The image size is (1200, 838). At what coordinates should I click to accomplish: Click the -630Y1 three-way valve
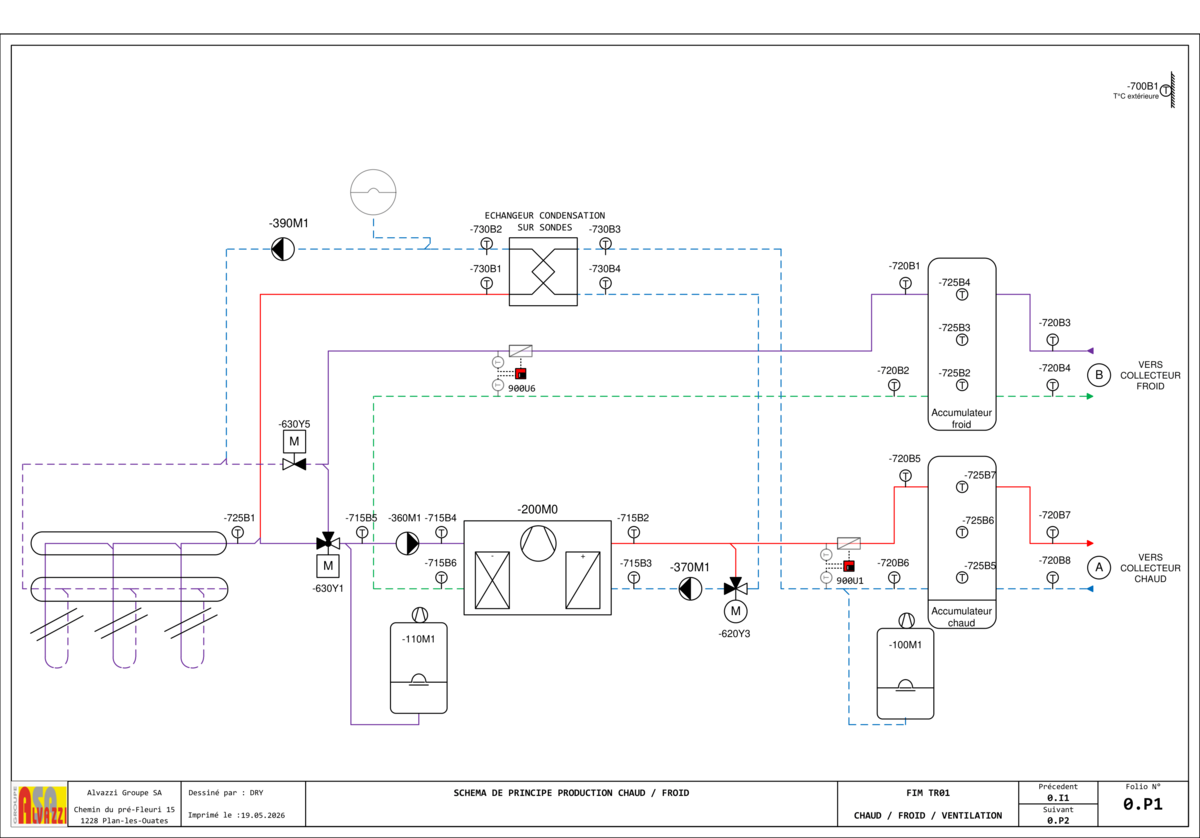(x=327, y=543)
